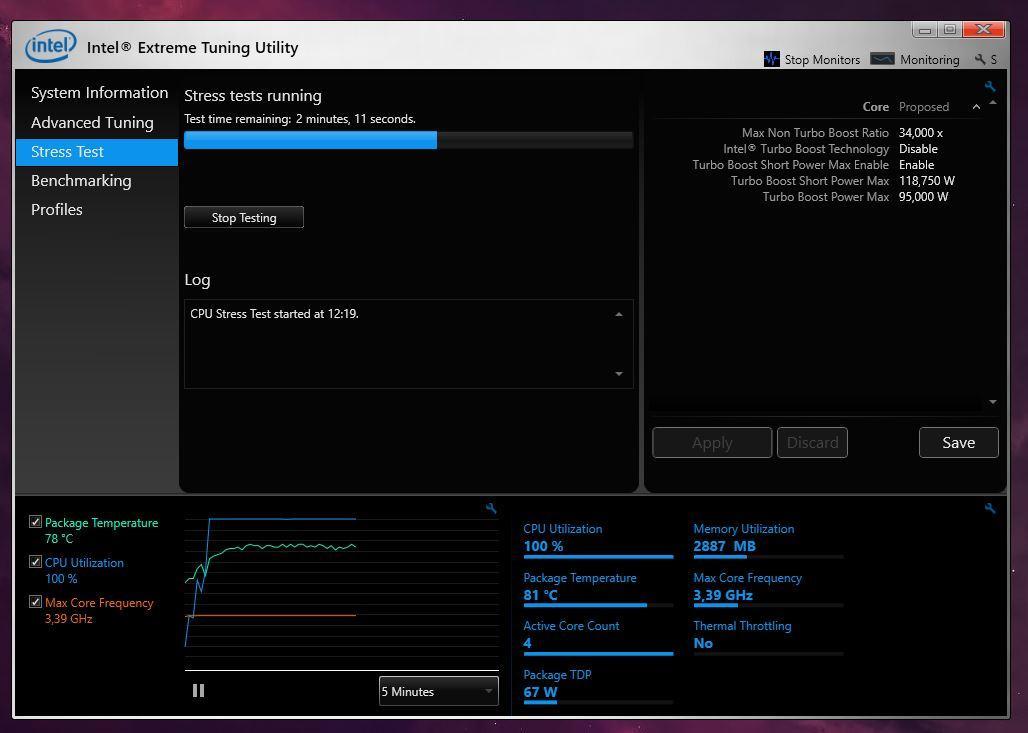Click 'CPU Stress Test started at 12:19.' log entry

[x=274, y=314]
